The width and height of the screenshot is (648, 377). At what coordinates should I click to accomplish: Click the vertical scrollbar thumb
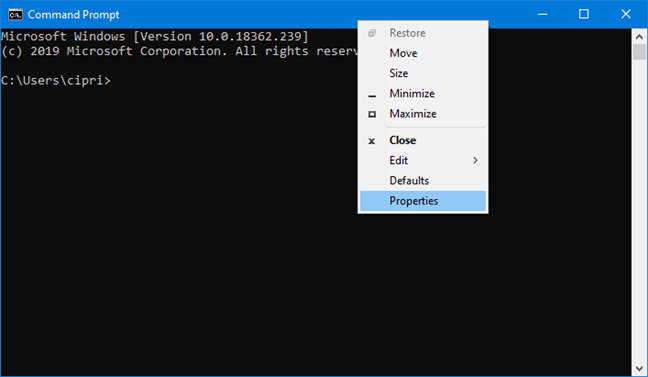[639, 52]
